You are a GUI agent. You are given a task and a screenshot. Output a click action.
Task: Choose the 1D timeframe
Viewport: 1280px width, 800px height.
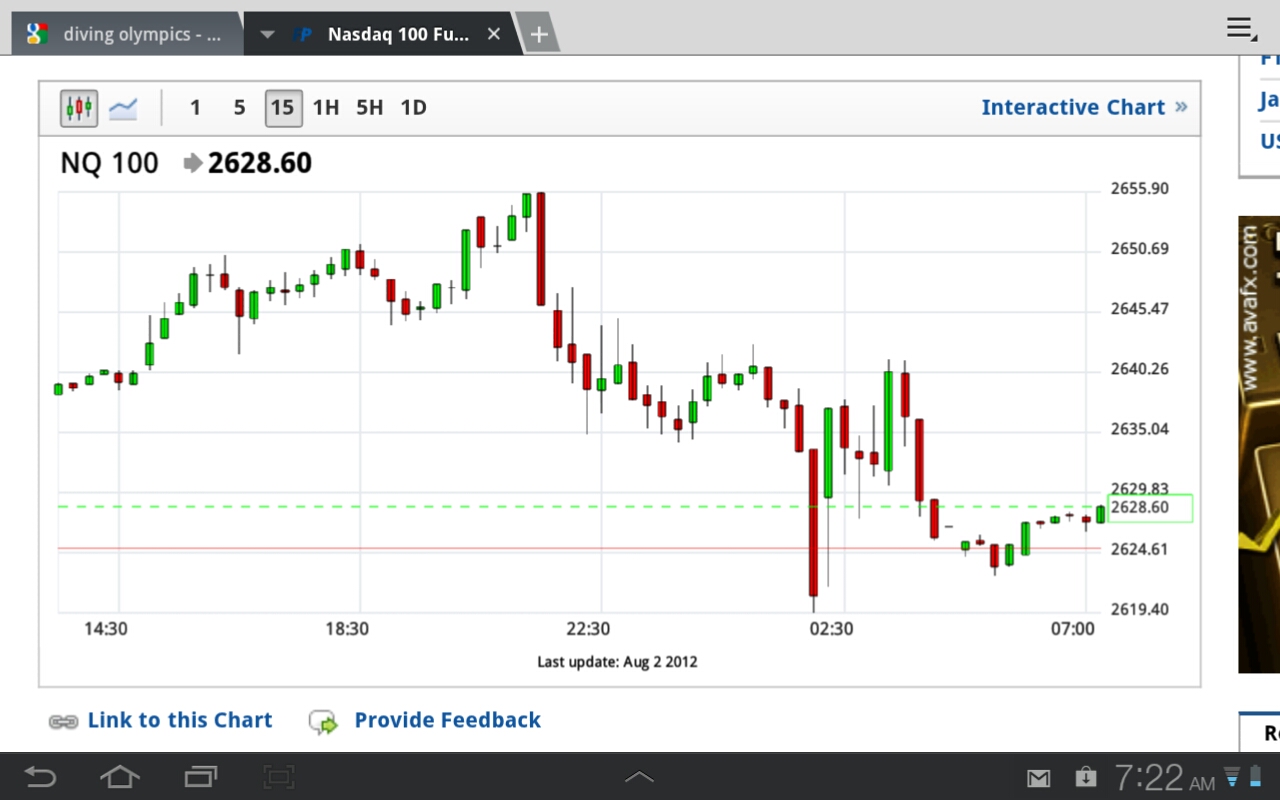[413, 108]
